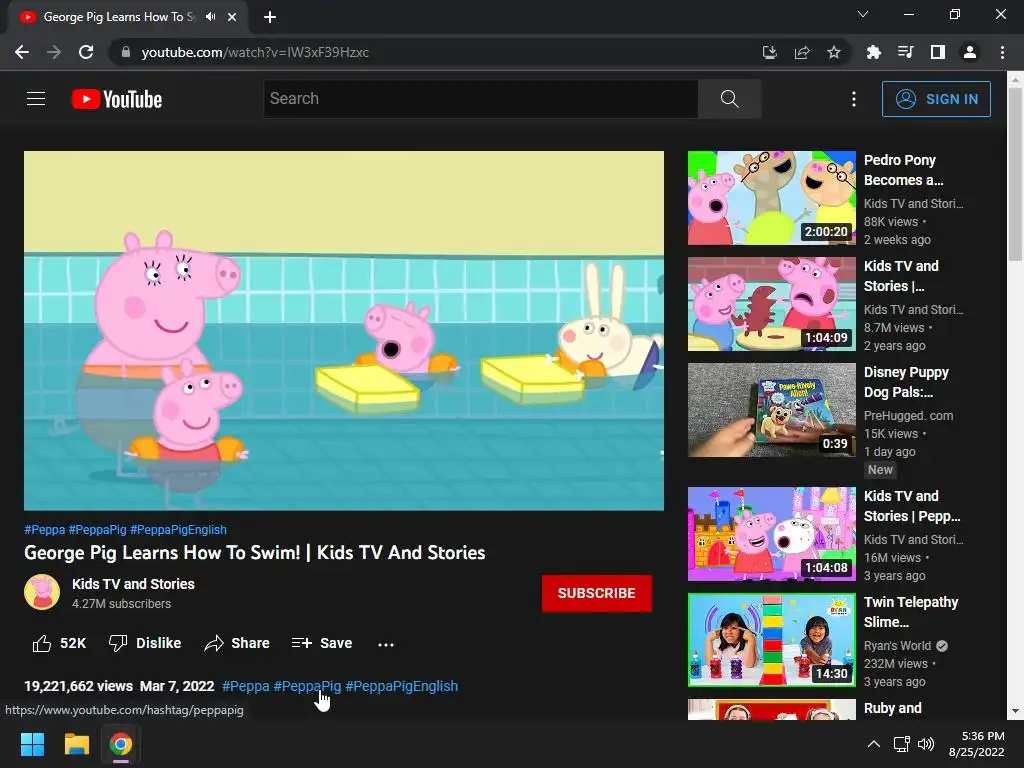Focus the YouTube Search field
The image size is (1024, 768).
tap(481, 99)
